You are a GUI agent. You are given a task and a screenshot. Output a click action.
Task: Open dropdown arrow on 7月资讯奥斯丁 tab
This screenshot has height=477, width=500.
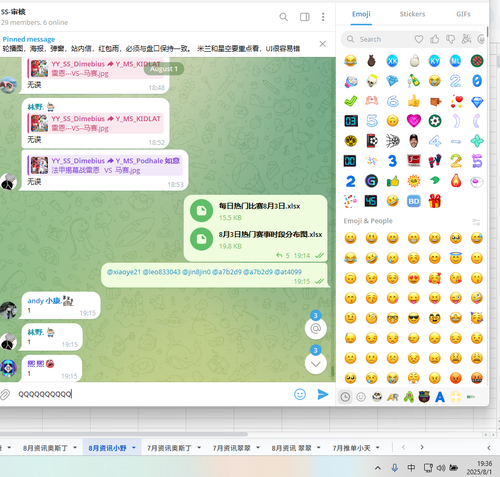pyautogui.click(x=199, y=448)
